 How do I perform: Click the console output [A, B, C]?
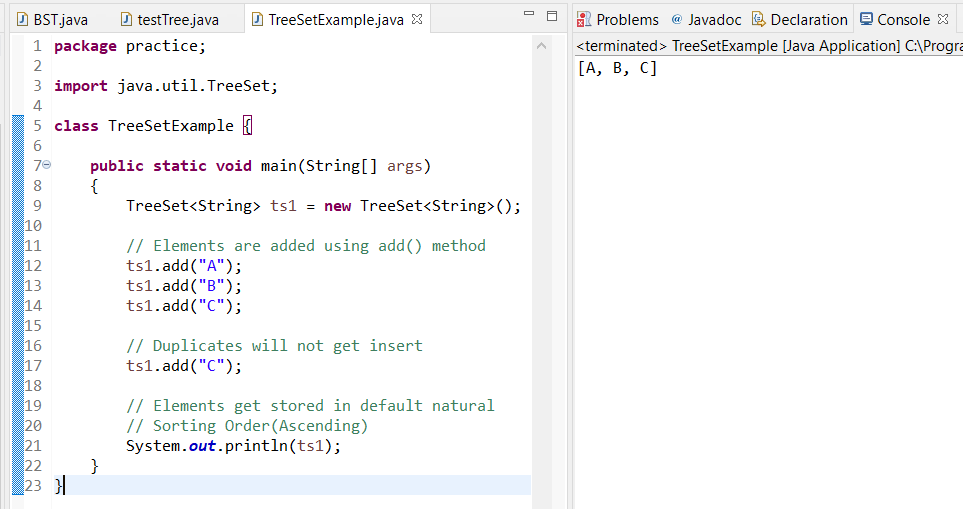617,68
